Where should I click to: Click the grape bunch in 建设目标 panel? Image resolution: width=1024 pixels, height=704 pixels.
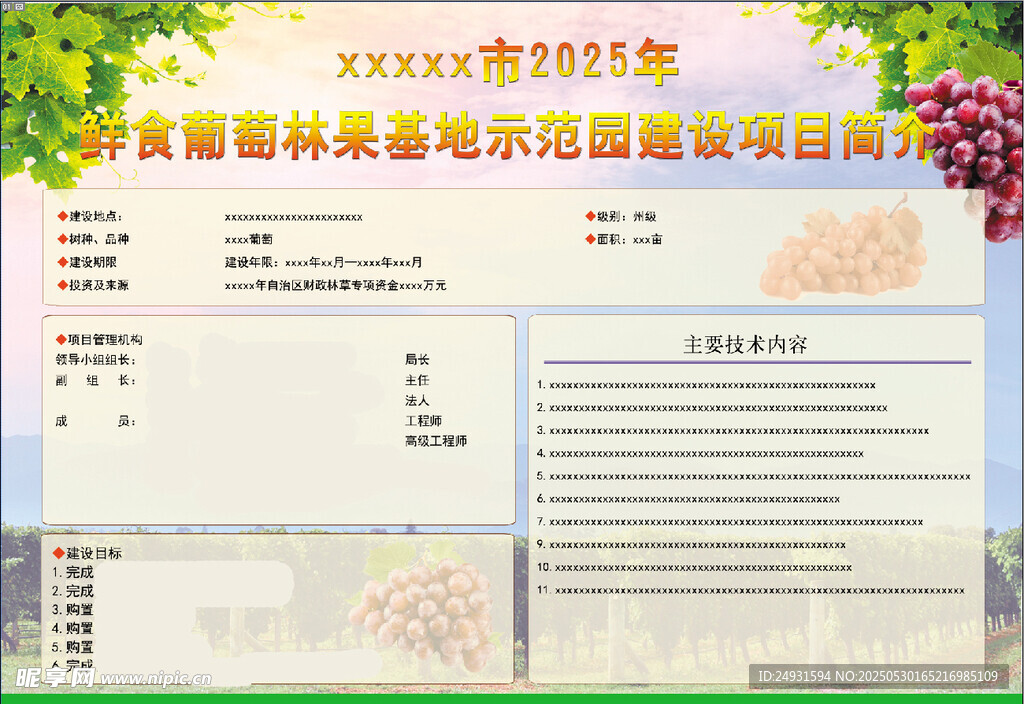click(425, 610)
